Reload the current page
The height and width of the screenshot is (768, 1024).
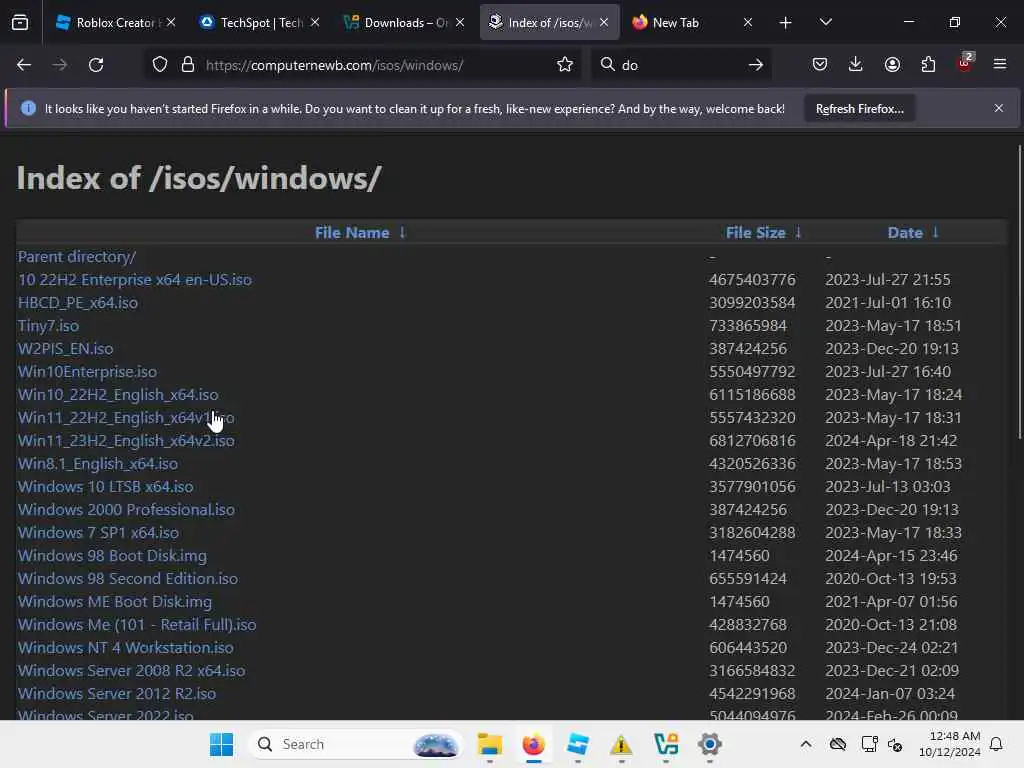point(96,65)
